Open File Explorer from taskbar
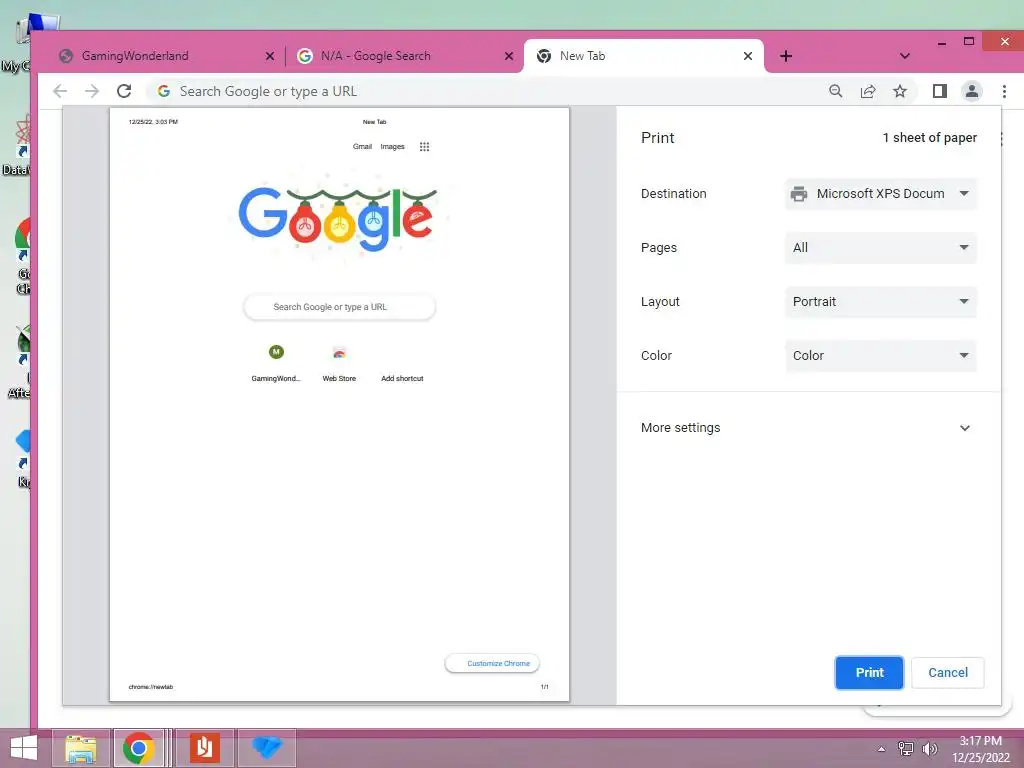 pos(81,748)
